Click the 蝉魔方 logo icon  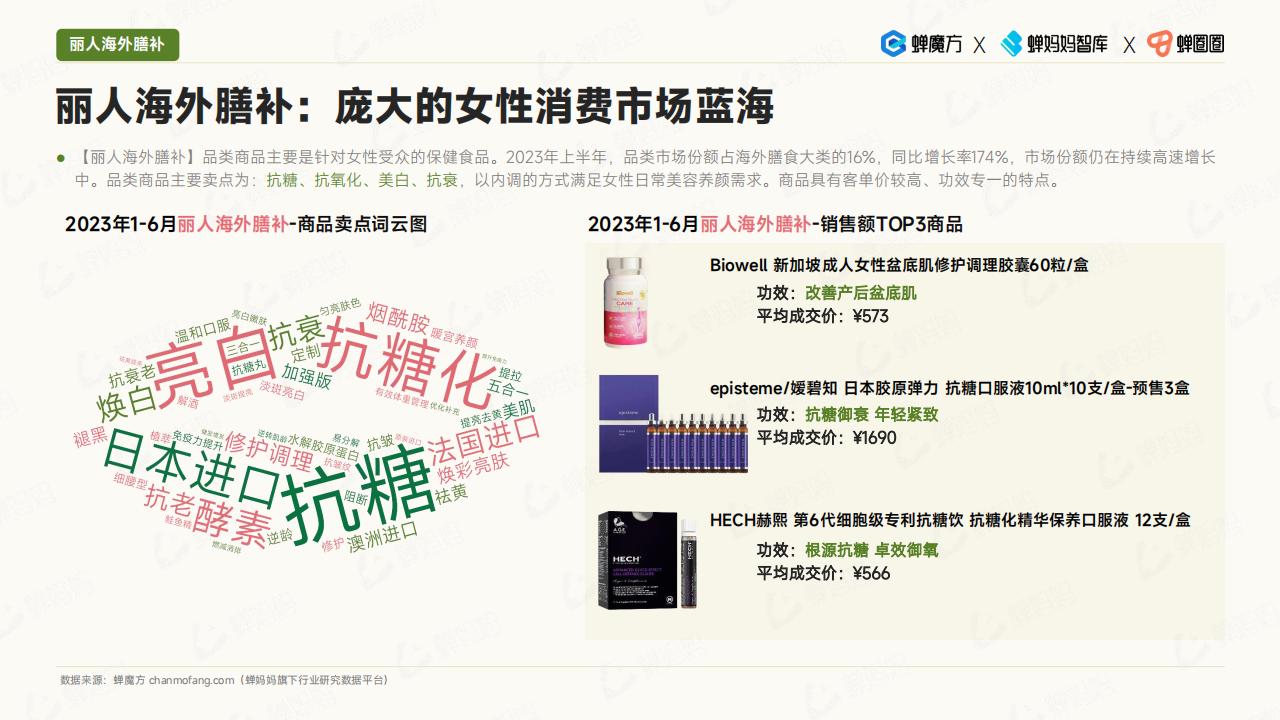893,44
